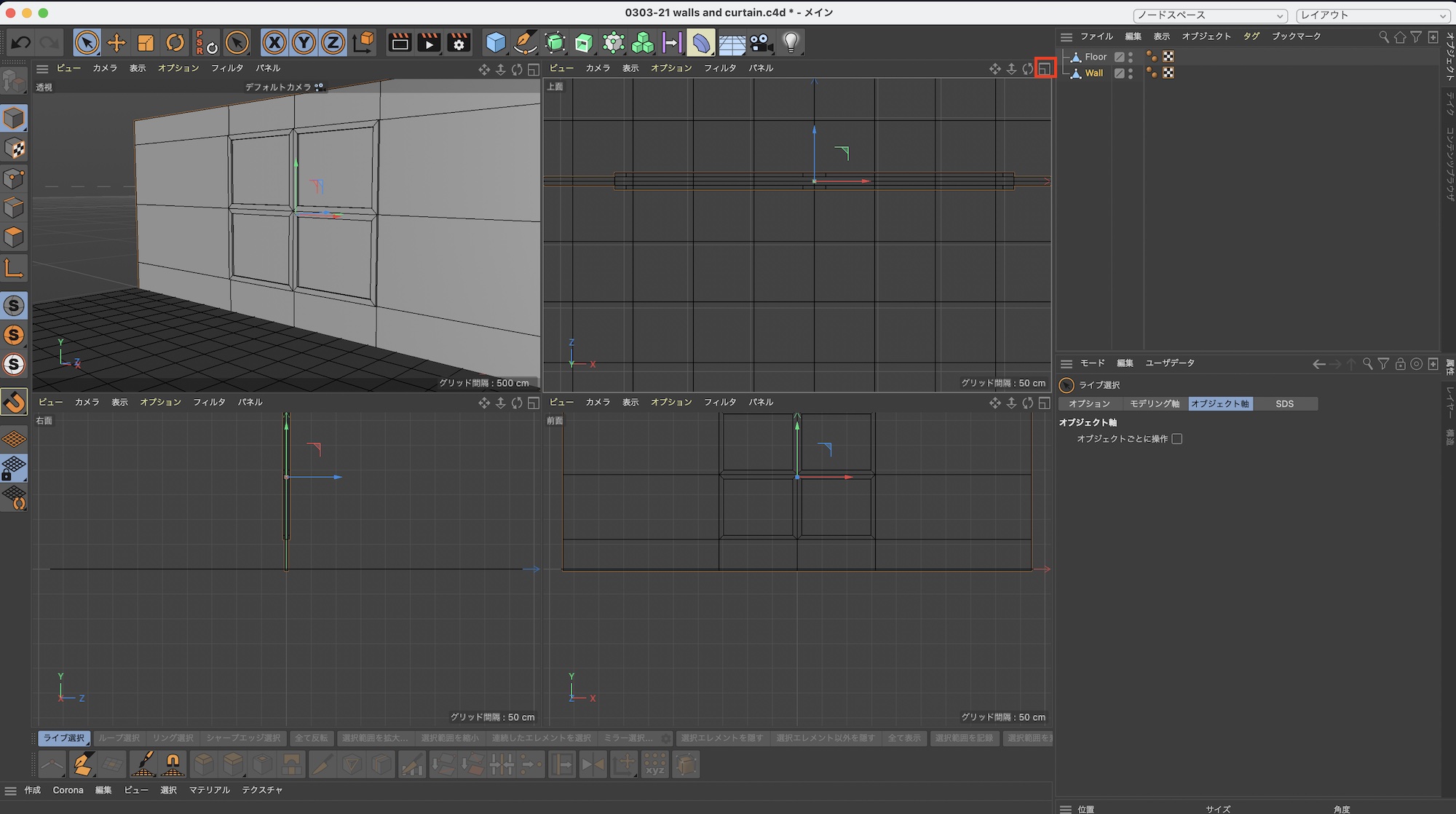Toggle the Z axis lock
Image resolution: width=1456 pixels, height=814 pixels.
pos(333,43)
